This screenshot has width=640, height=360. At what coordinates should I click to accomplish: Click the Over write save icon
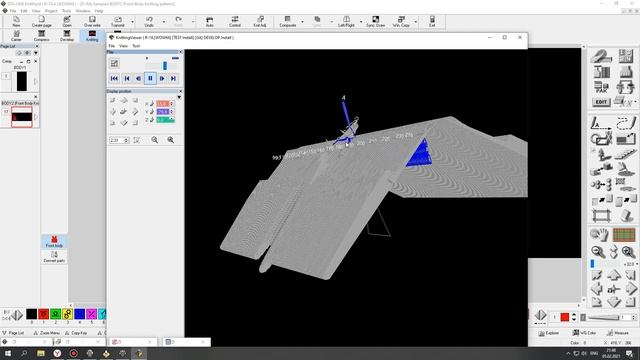[92, 22]
